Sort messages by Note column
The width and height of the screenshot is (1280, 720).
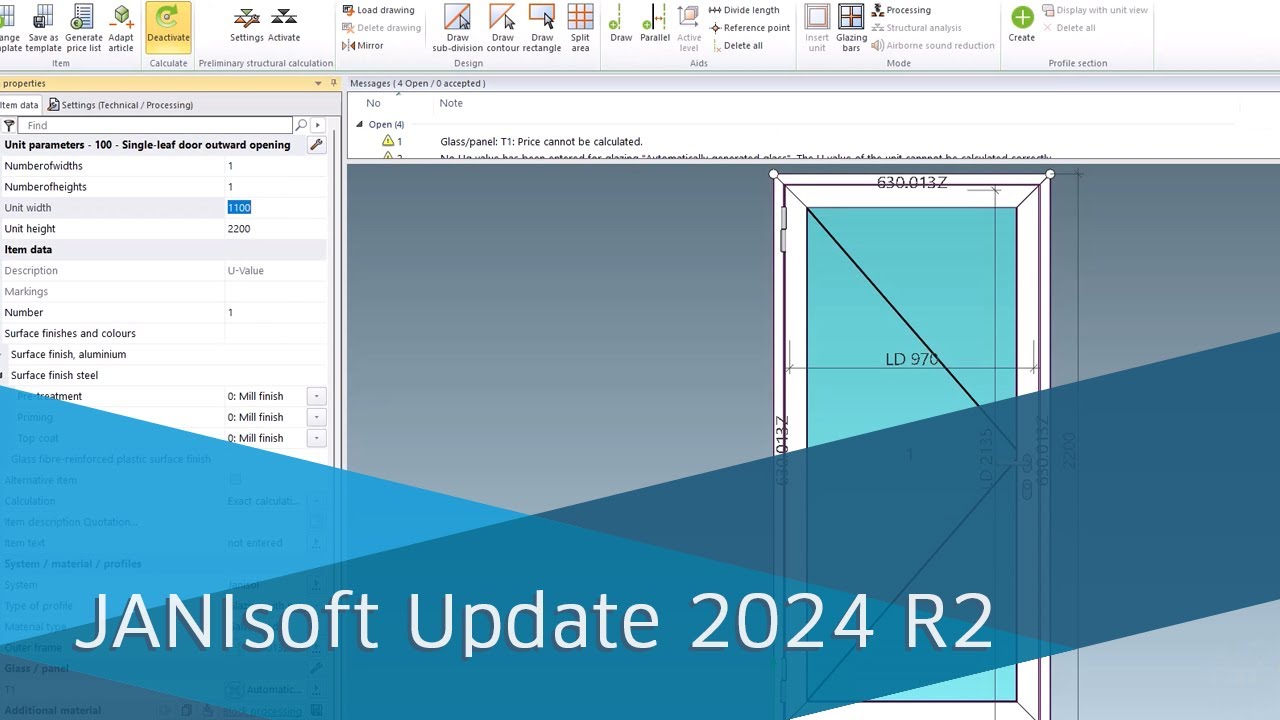click(451, 103)
